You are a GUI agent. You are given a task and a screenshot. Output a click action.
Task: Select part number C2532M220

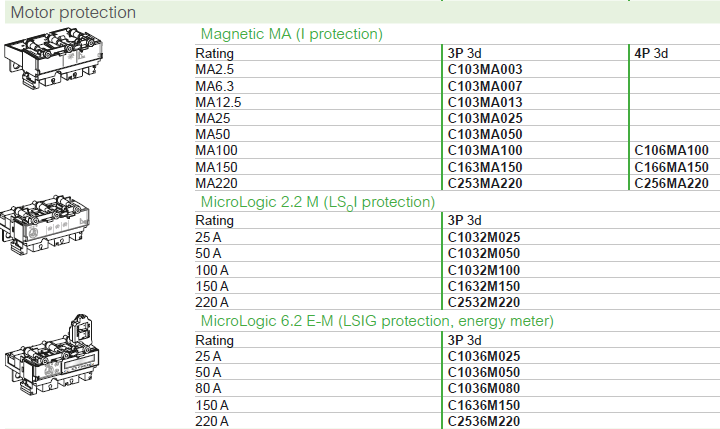[484, 302]
